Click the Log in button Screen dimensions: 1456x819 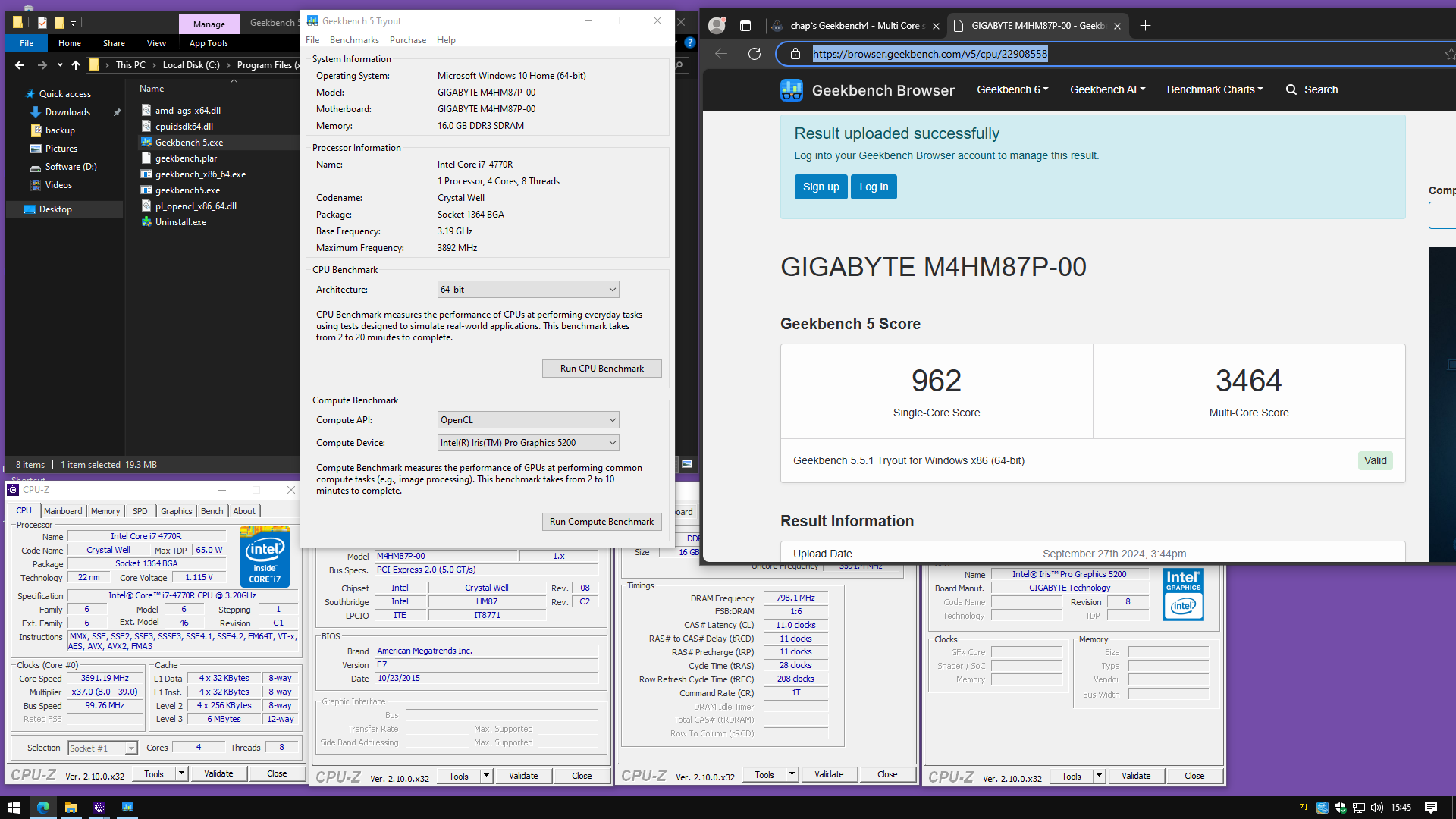(874, 187)
